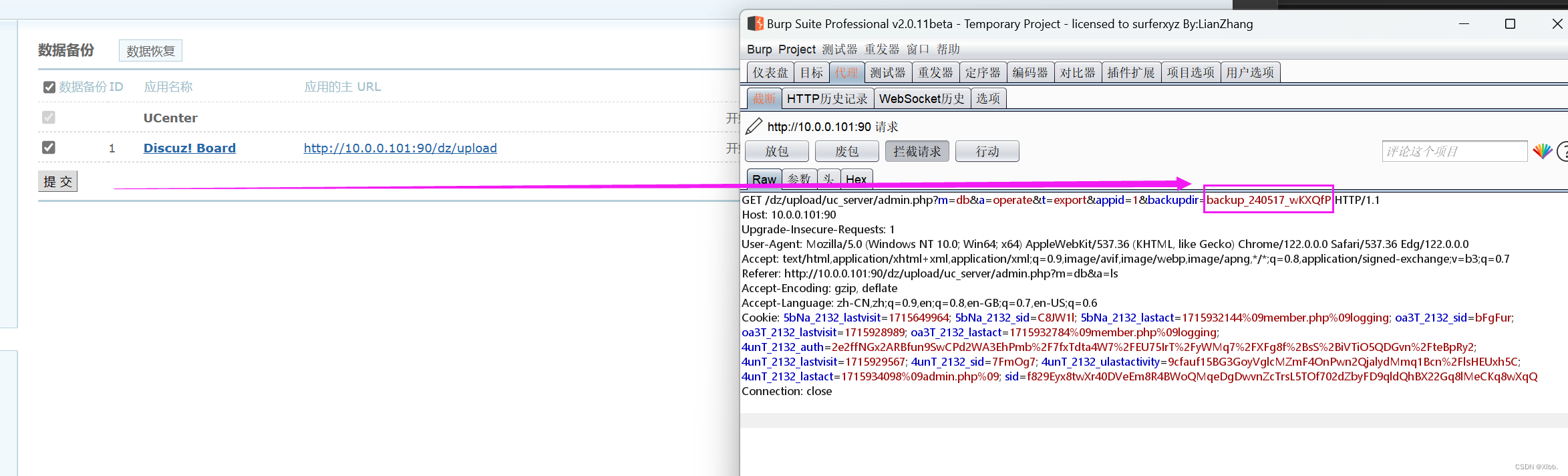Switch to the 项目选项 tab

coord(1191,72)
